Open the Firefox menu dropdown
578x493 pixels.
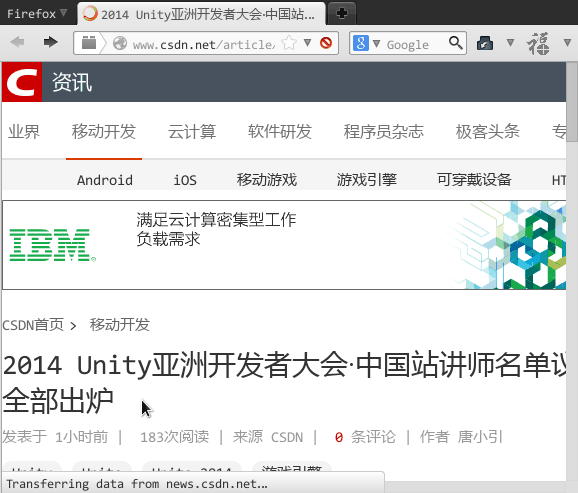point(36,14)
